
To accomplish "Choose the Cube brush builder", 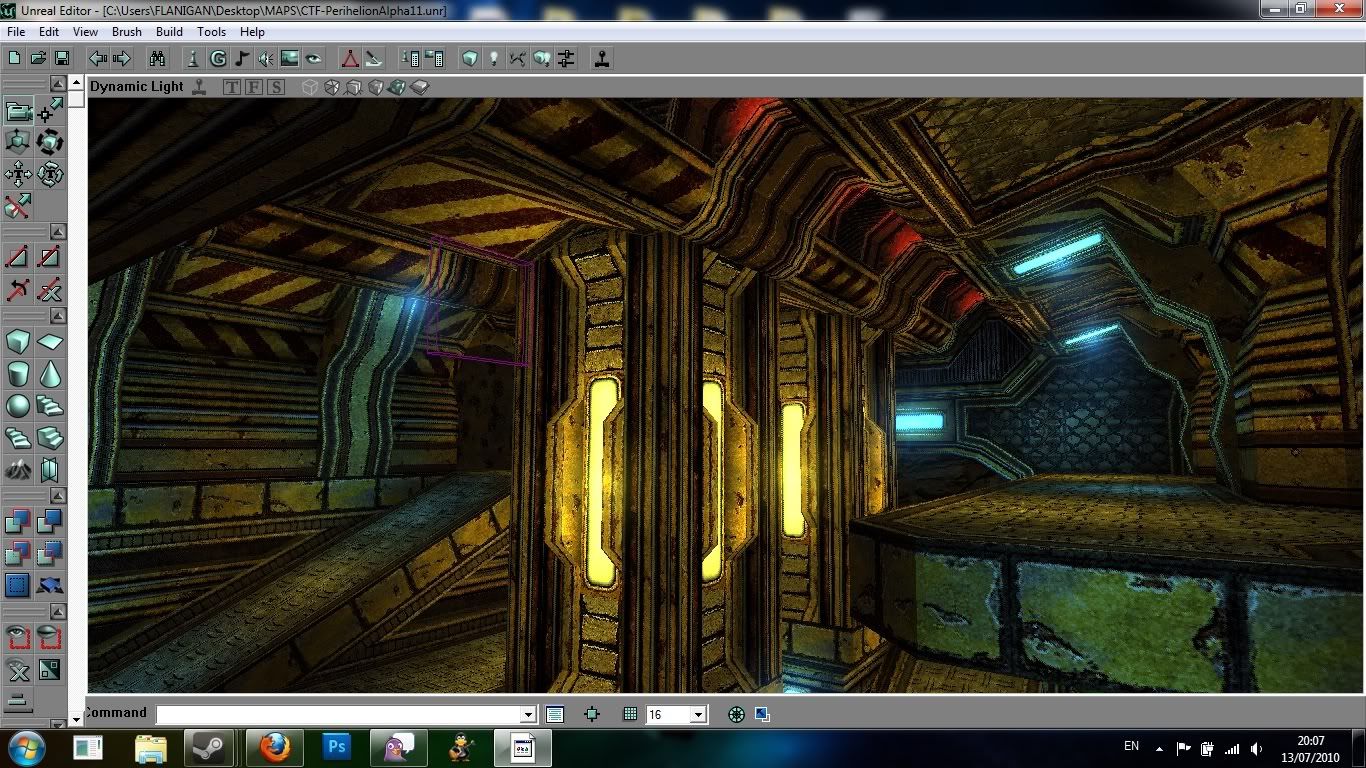I will [18, 343].
